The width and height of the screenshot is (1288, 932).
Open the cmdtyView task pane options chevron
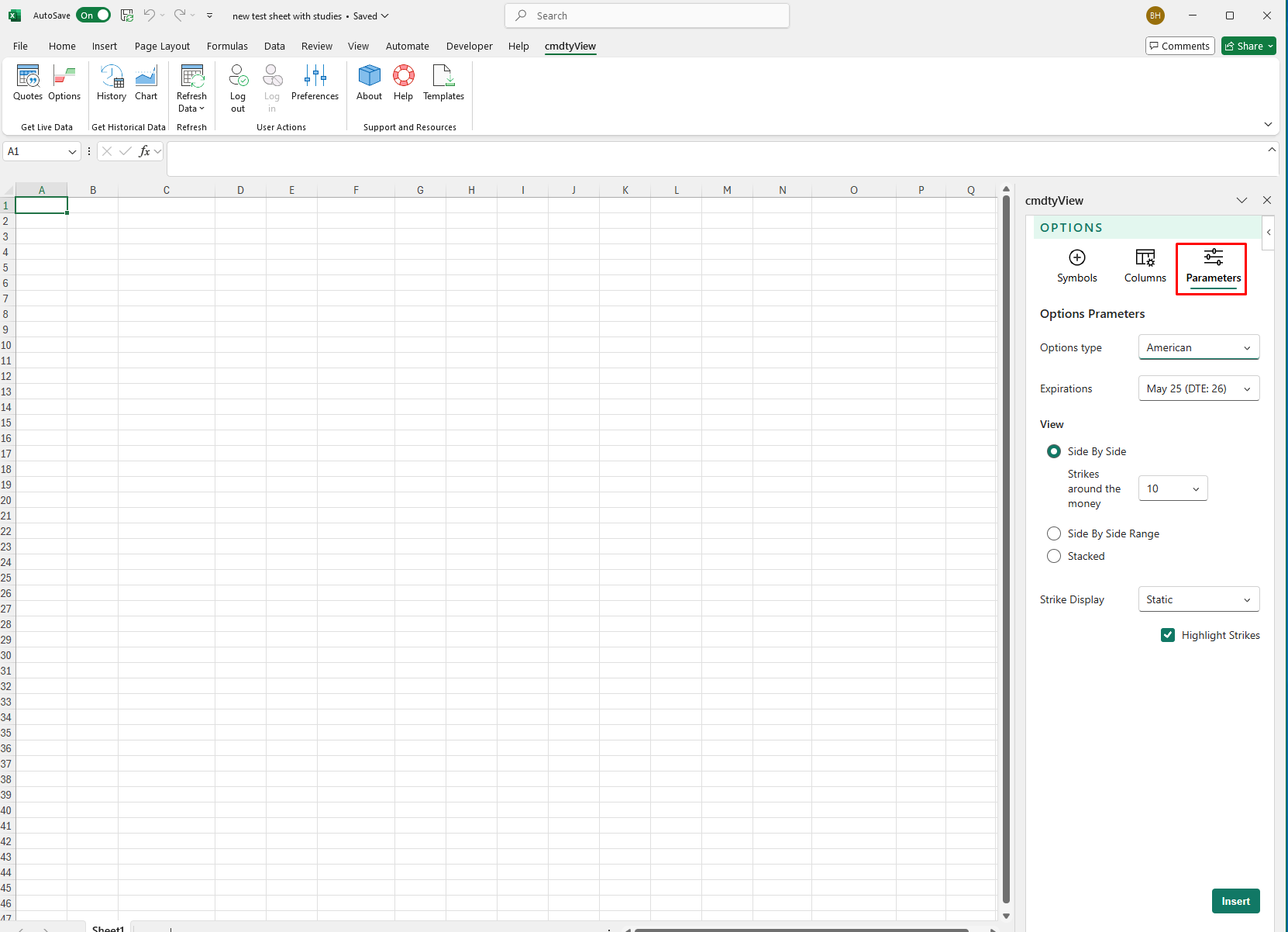click(x=1242, y=200)
